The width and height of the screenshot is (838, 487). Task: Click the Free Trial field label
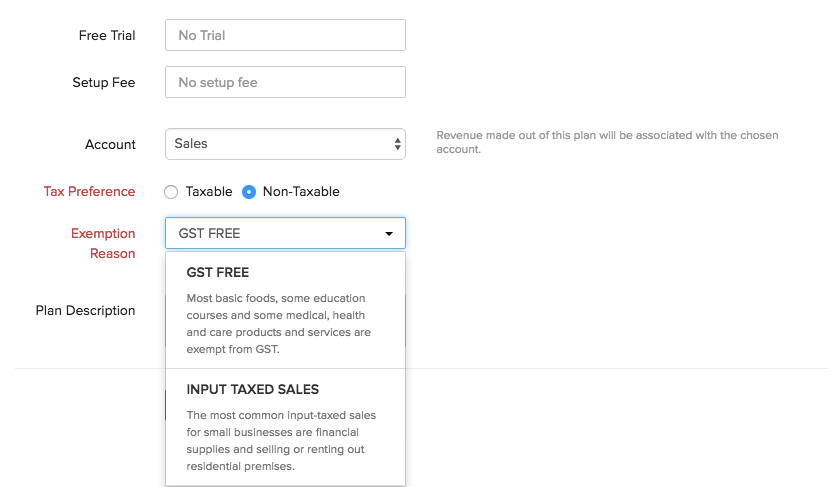pos(107,35)
